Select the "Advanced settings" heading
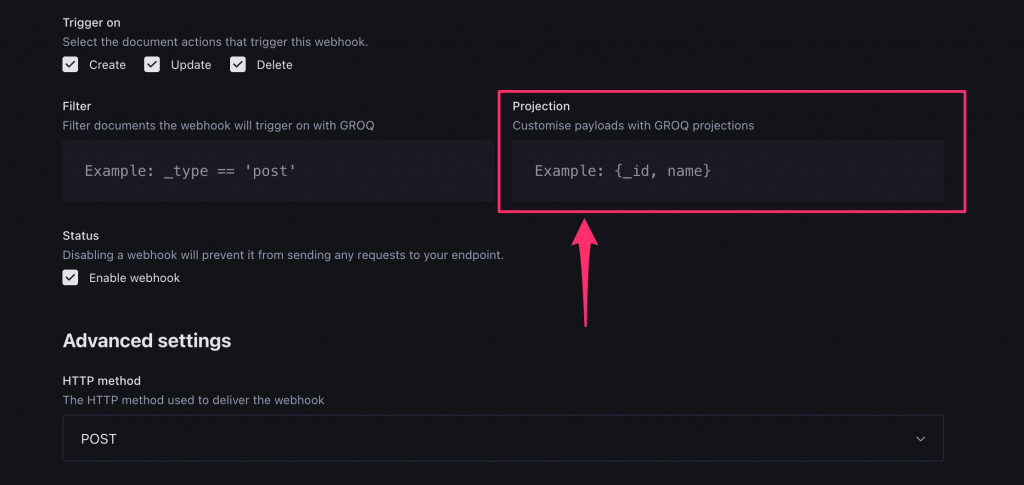The image size is (1024, 485). [x=147, y=341]
